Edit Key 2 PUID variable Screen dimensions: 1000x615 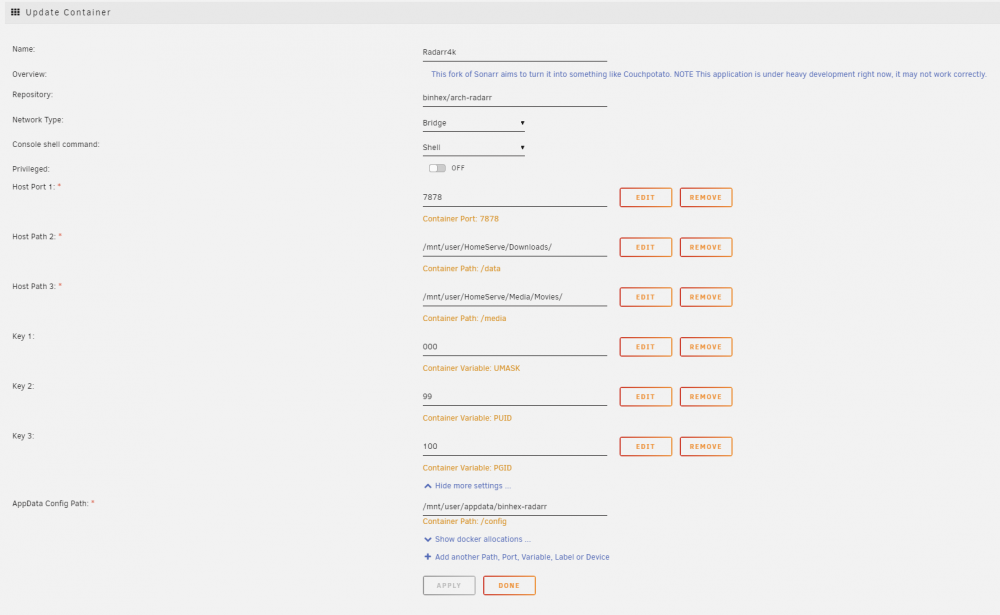(645, 397)
